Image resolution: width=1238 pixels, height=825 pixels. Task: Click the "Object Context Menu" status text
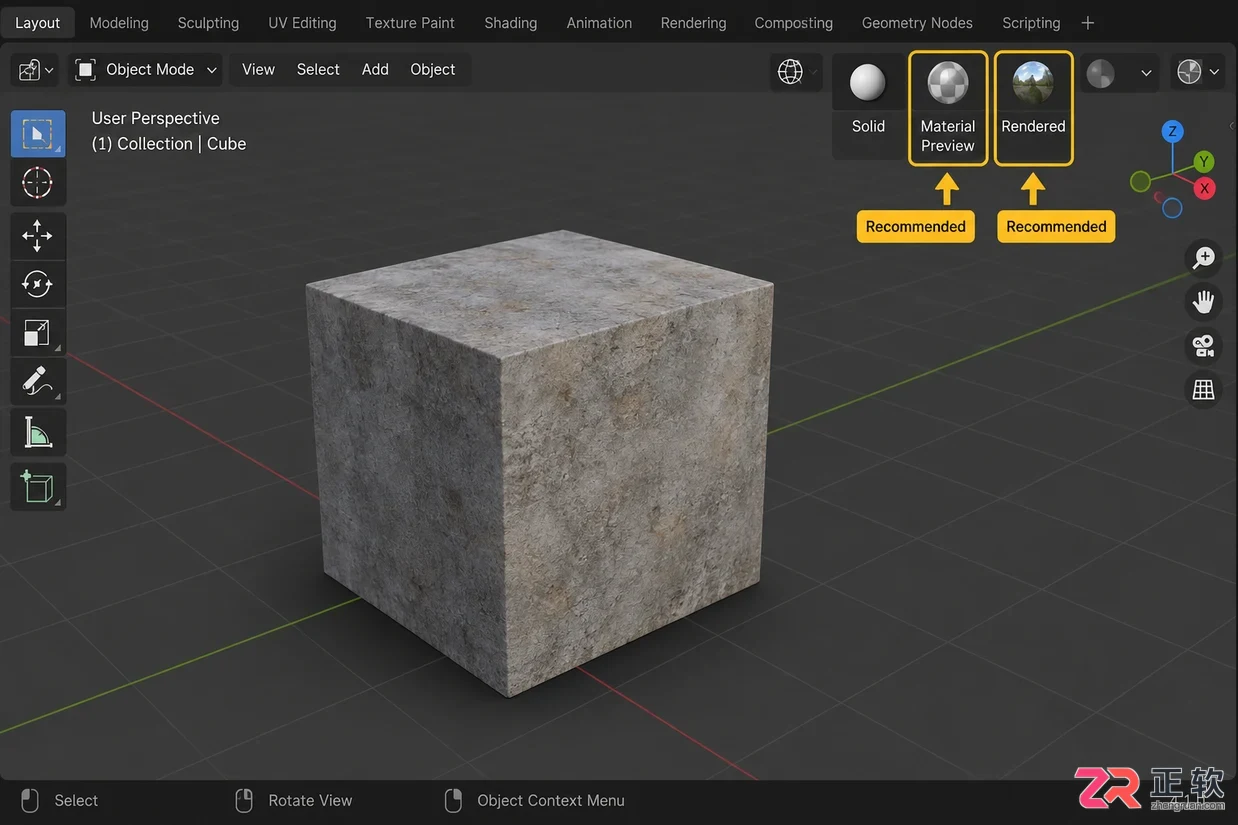pos(551,800)
